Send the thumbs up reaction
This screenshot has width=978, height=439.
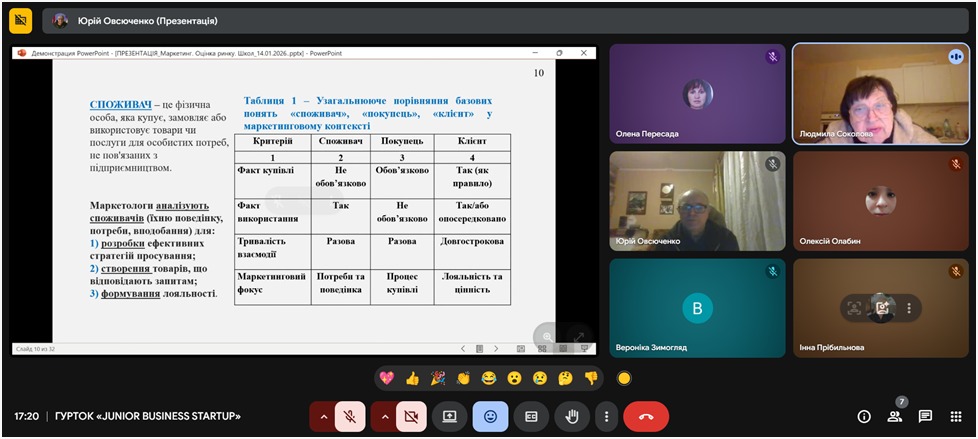[412, 378]
